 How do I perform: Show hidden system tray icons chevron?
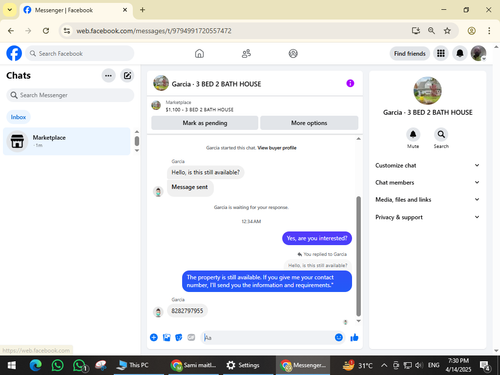tap(384, 365)
